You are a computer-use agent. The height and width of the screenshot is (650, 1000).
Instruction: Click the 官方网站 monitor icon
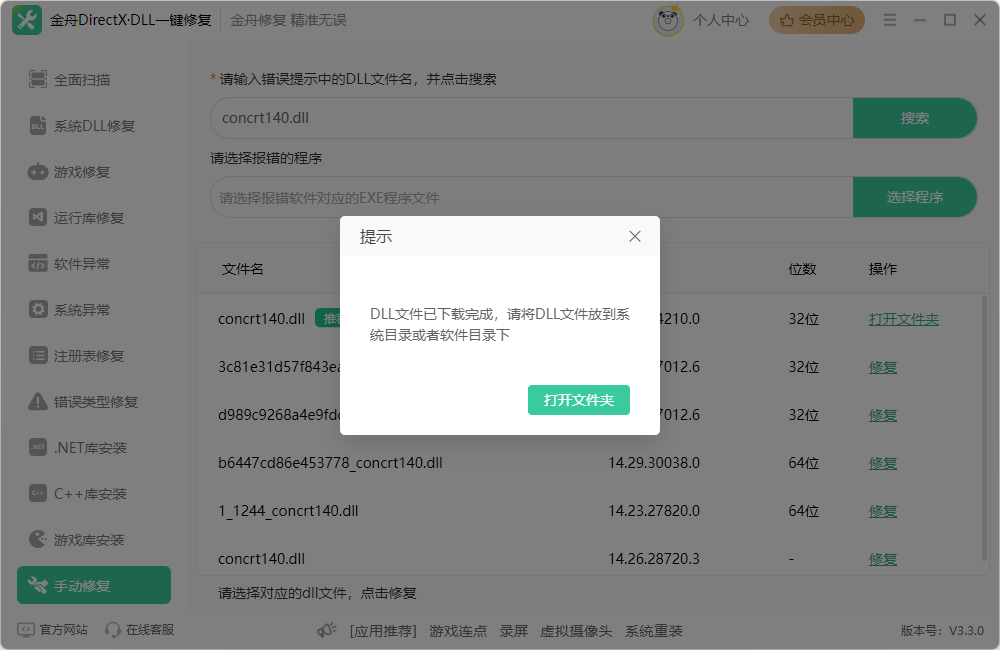point(26,630)
